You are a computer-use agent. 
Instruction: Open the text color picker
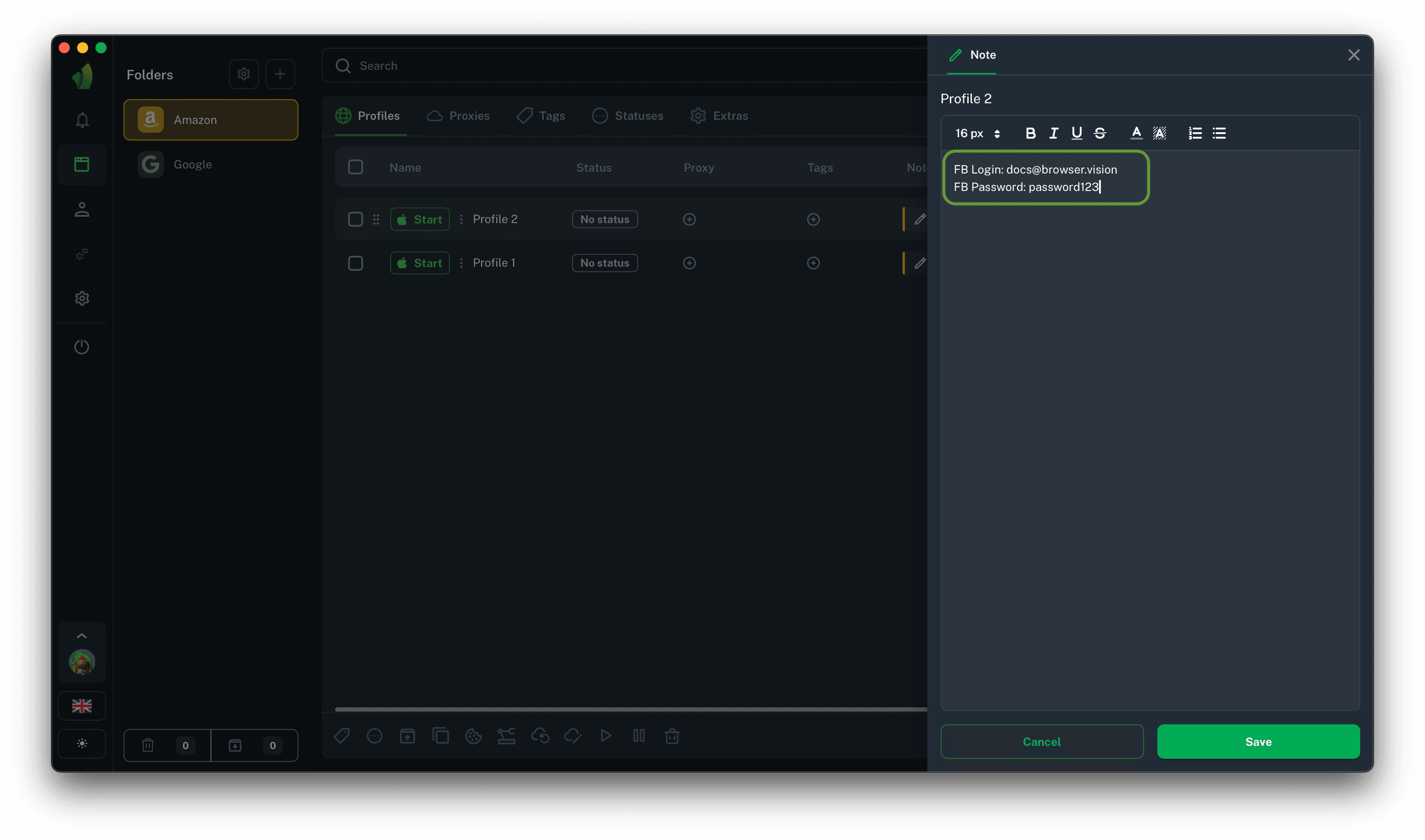click(1136, 133)
